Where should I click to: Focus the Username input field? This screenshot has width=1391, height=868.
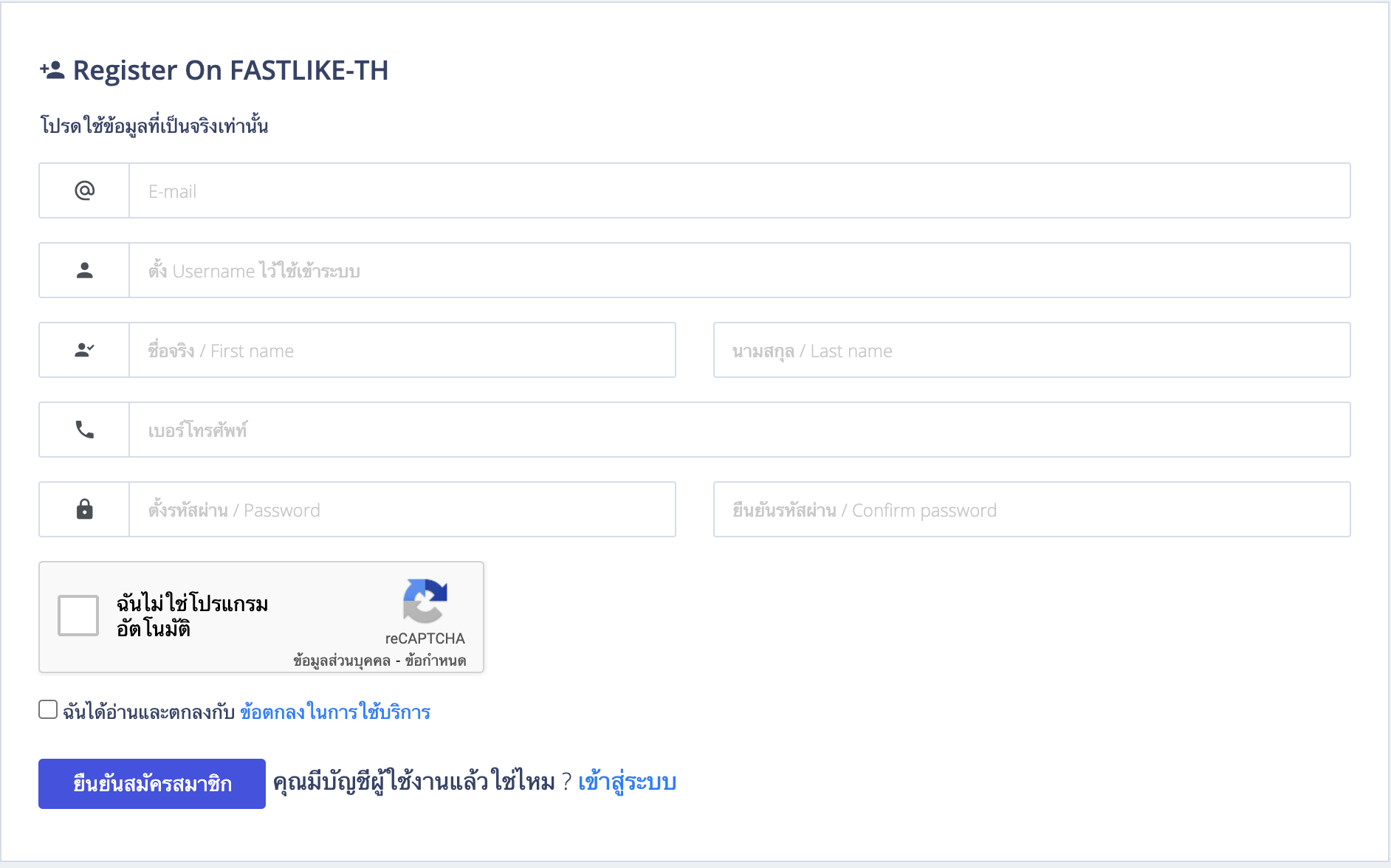point(739,270)
